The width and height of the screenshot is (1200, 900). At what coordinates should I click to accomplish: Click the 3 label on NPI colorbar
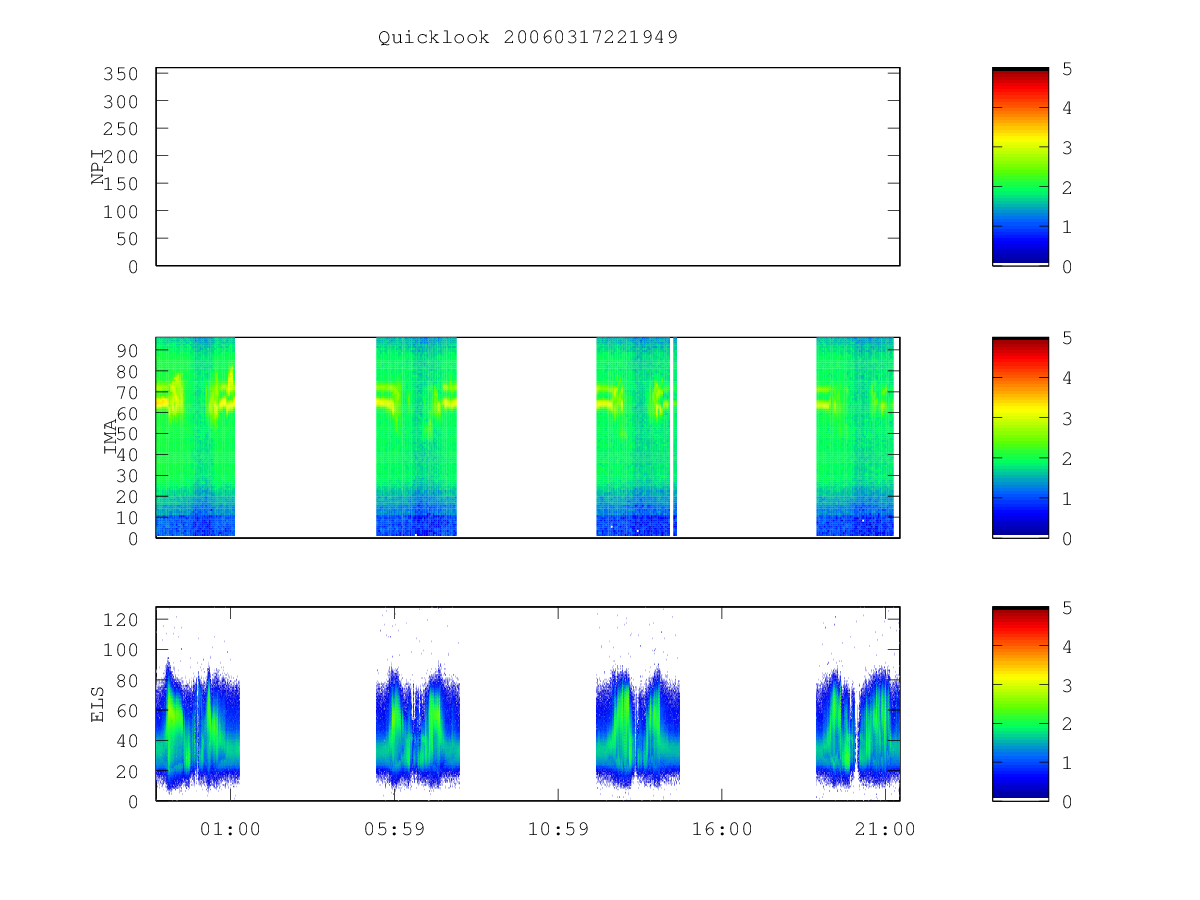[x=1067, y=148]
